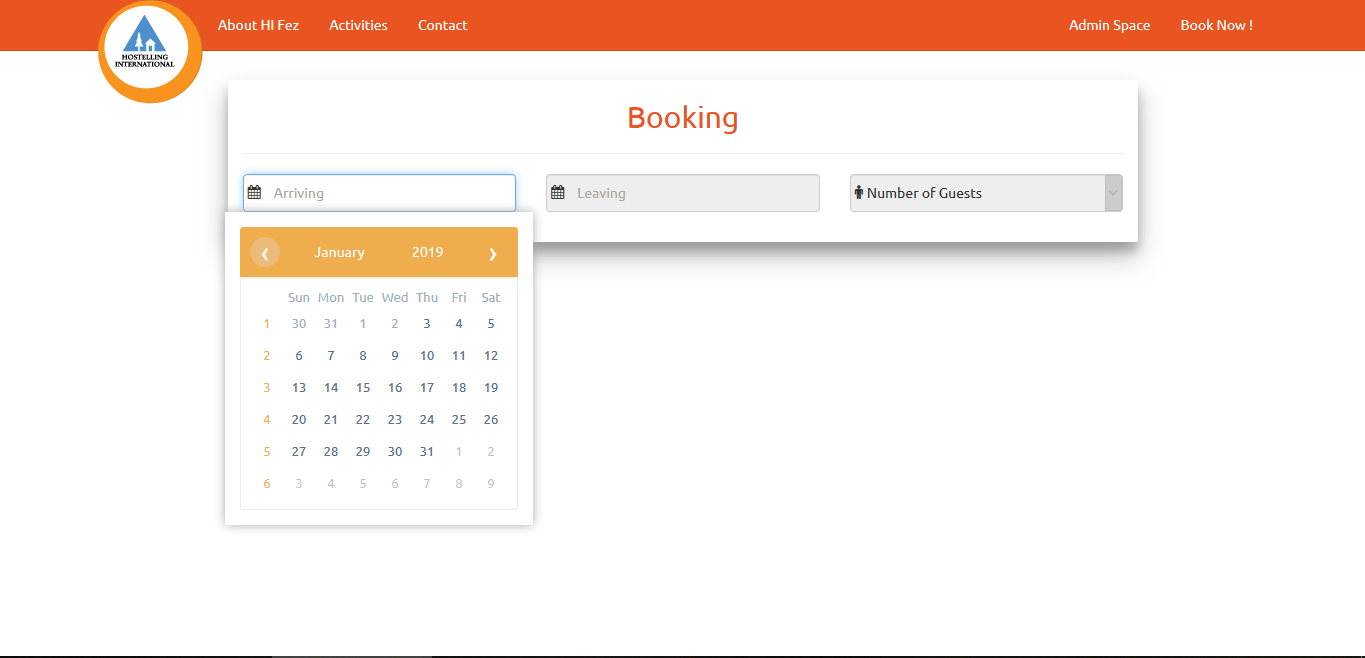
Task: Select today's date, January 10
Action: pos(426,355)
